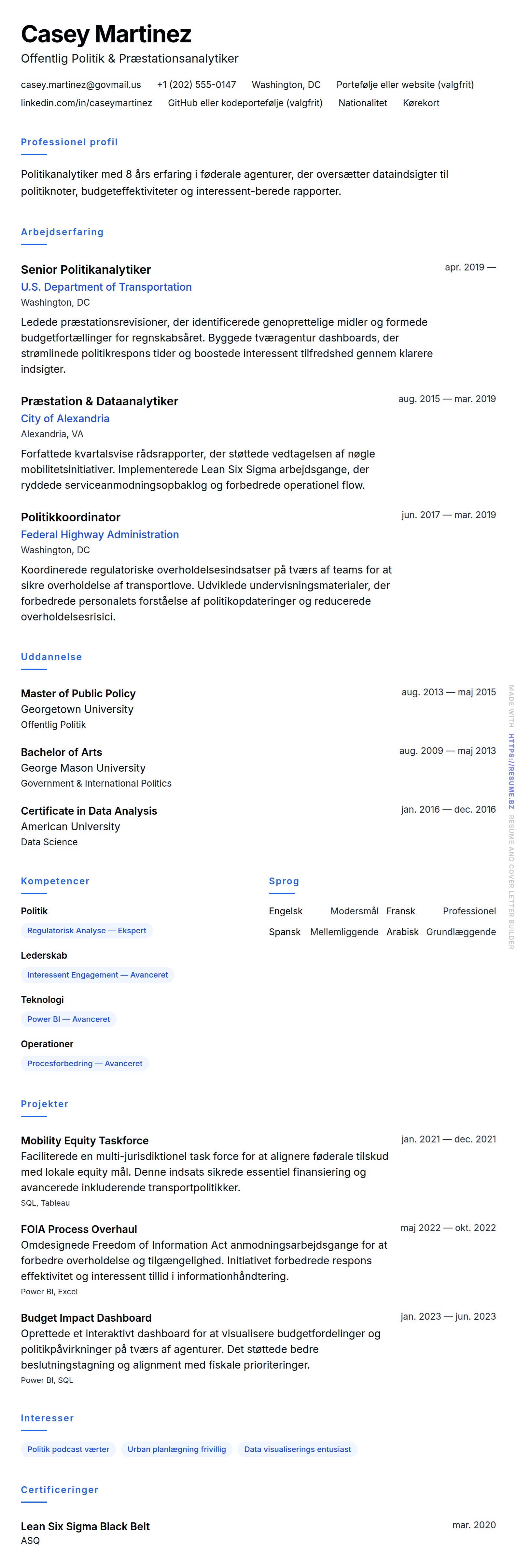Open the linkedin.com/in/caseymartinez profile link

click(86, 103)
